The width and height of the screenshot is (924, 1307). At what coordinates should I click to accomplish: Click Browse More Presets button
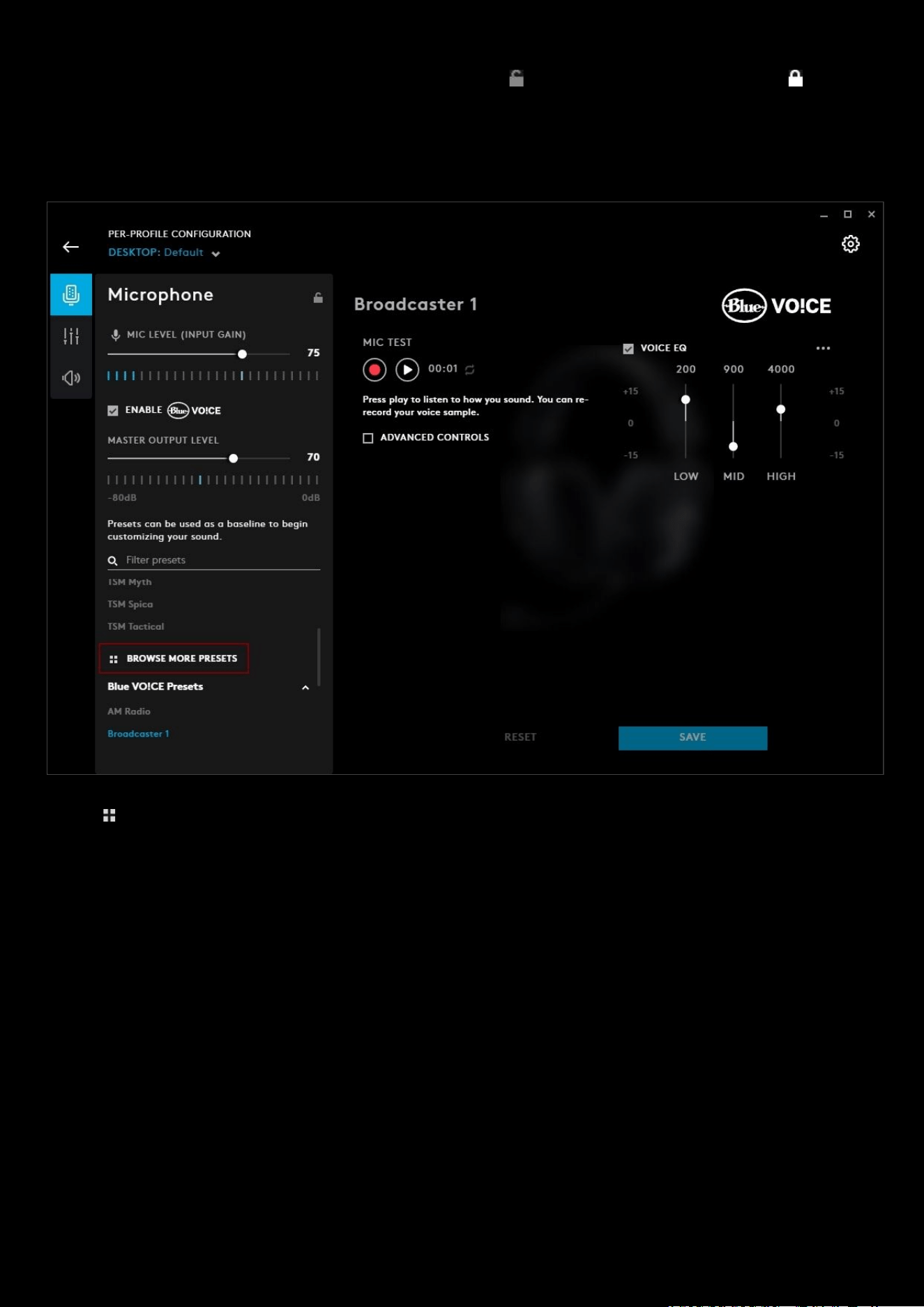pyautogui.click(x=174, y=658)
